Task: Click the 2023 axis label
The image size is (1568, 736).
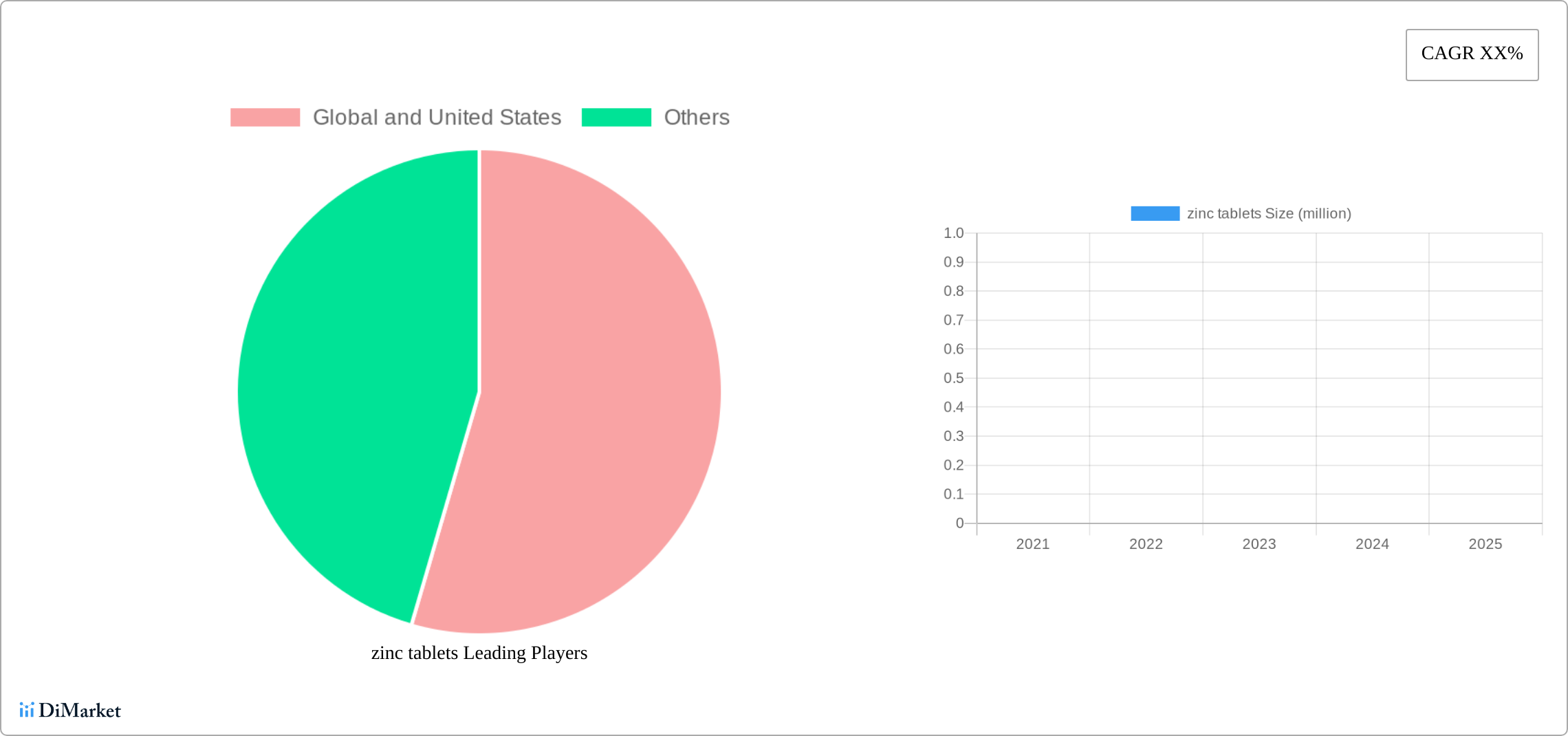Action: (1259, 544)
